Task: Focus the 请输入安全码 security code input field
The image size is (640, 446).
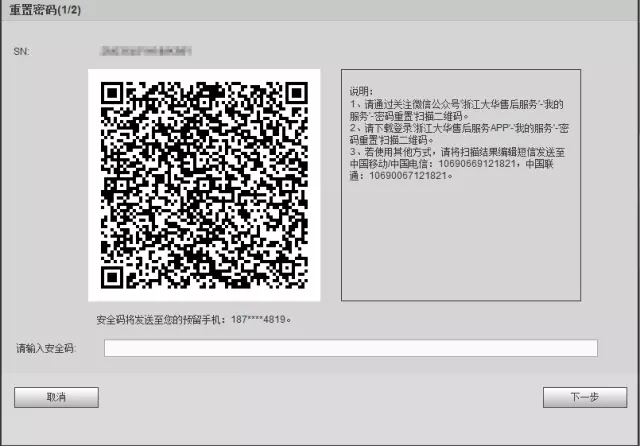Action: pos(351,348)
